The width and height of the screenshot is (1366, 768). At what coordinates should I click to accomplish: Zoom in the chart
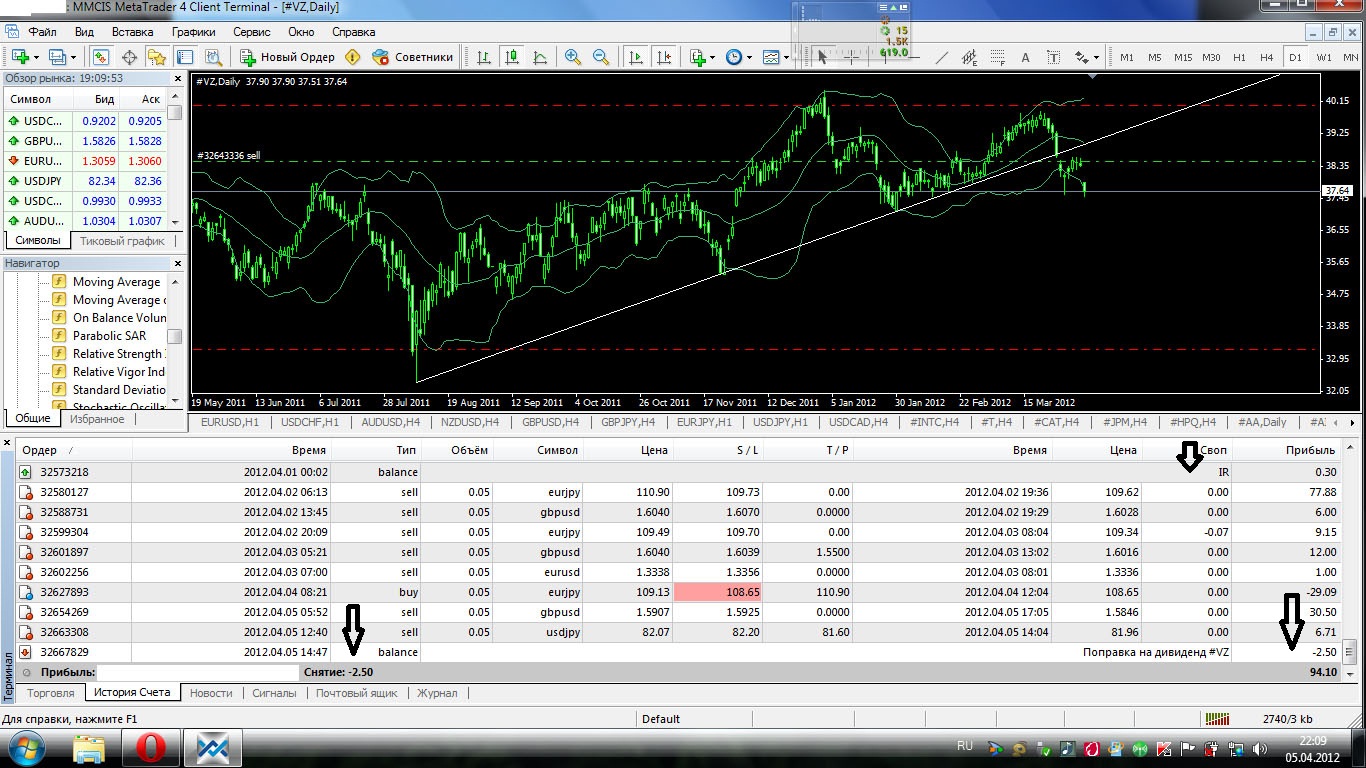coord(573,57)
